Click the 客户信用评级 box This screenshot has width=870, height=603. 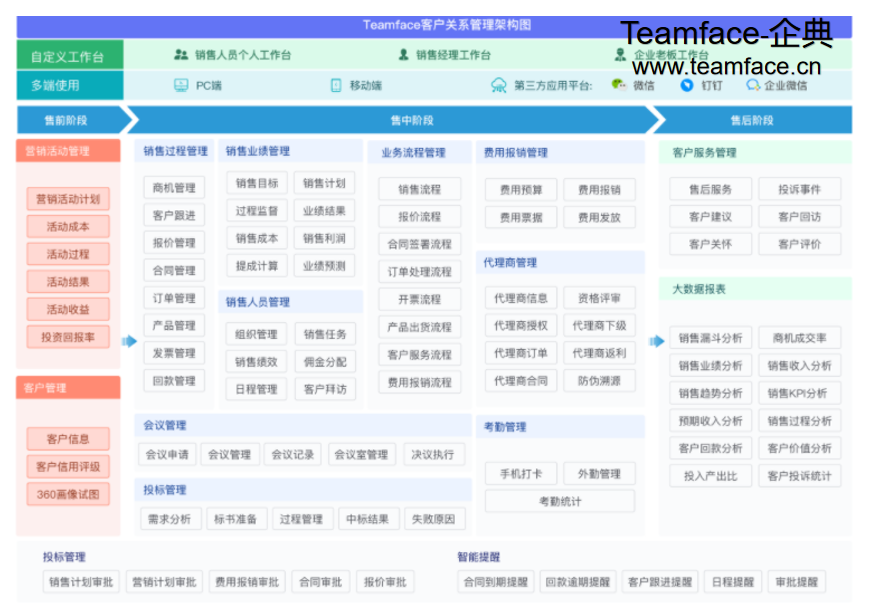click(68, 467)
